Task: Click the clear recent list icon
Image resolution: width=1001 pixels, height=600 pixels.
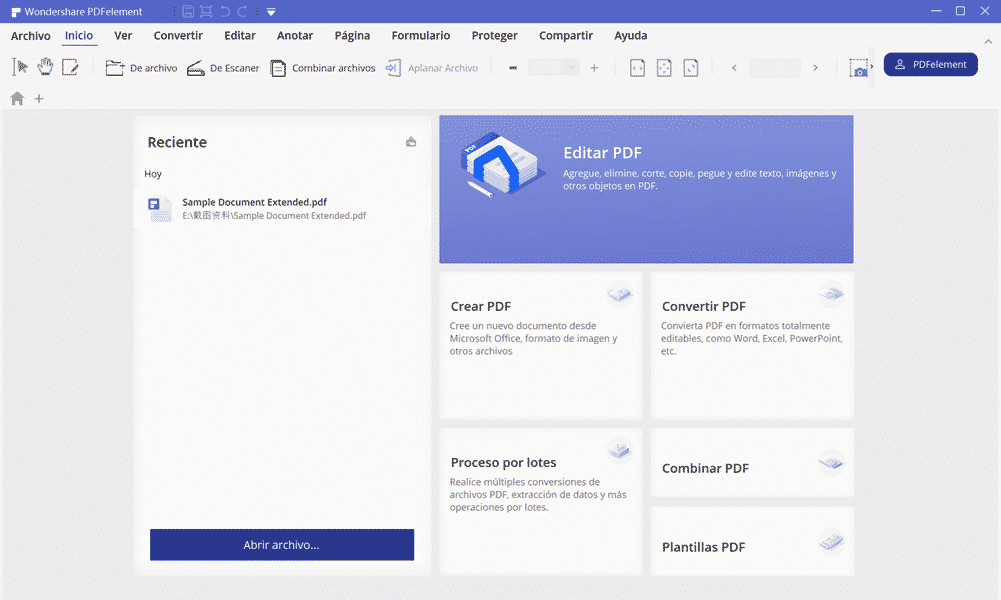Action: 411,142
